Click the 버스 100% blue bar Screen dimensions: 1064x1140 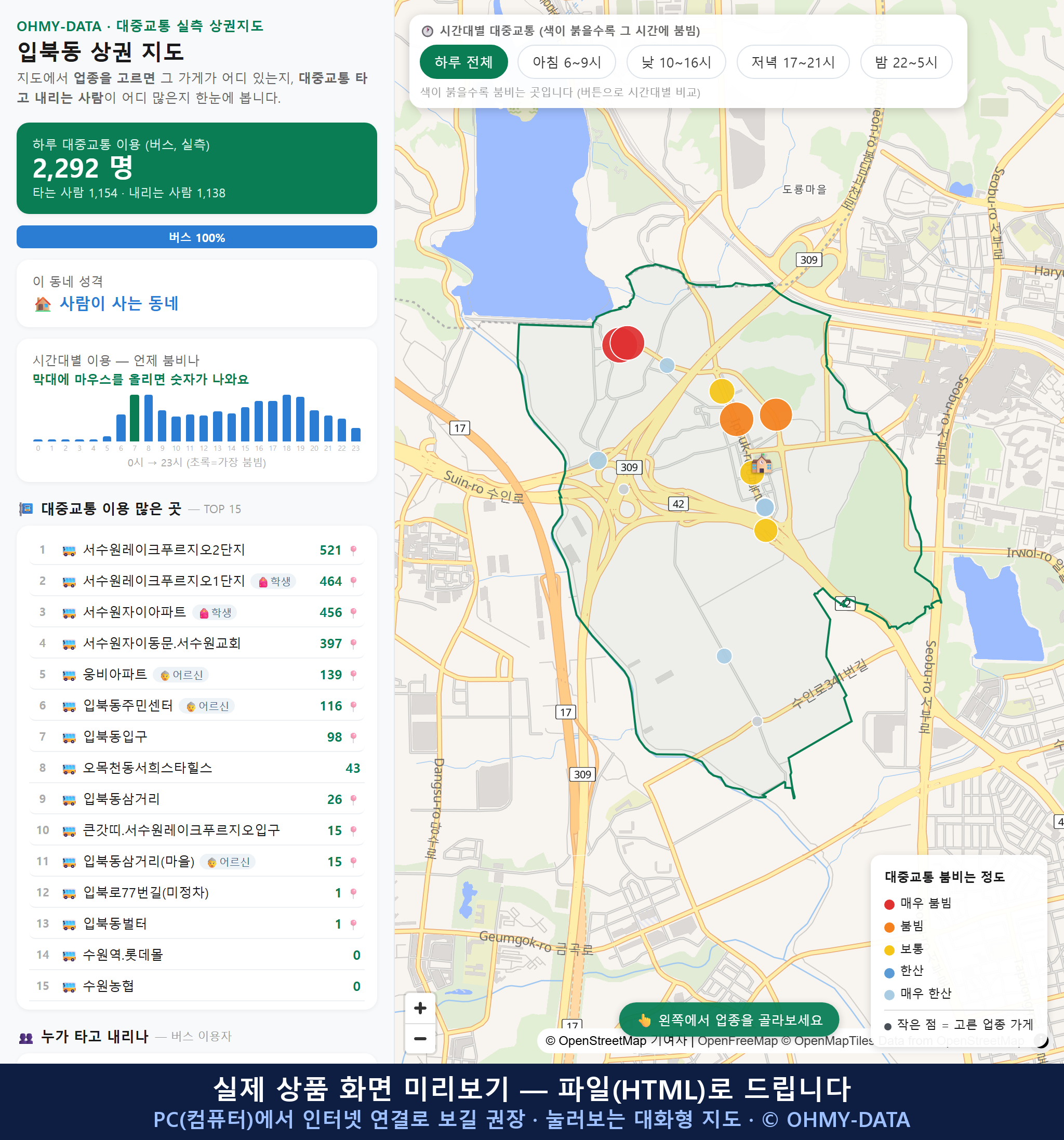[x=197, y=237]
